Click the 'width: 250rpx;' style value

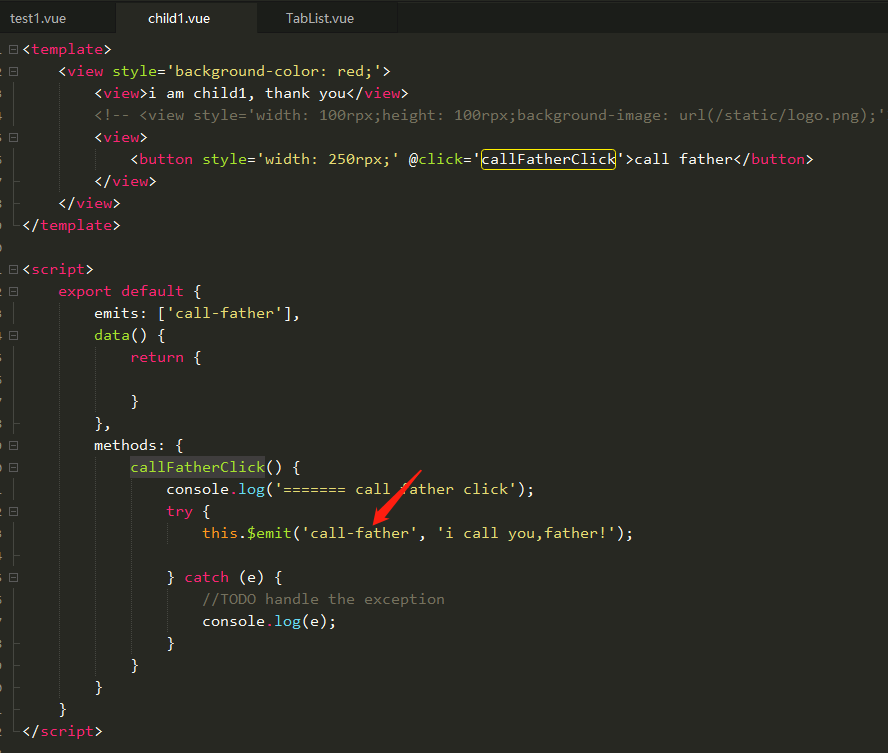click(x=328, y=159)
